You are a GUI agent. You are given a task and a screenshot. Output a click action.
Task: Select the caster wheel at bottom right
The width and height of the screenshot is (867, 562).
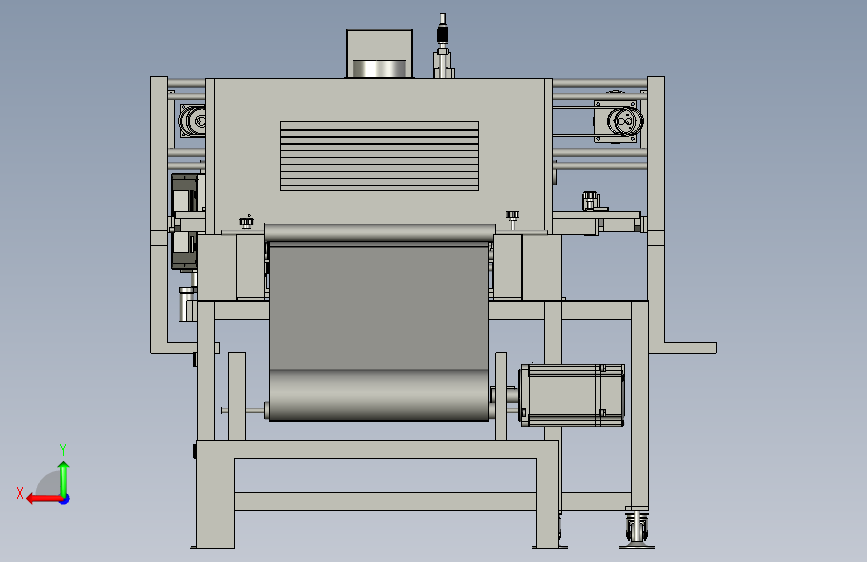[637, 528]
